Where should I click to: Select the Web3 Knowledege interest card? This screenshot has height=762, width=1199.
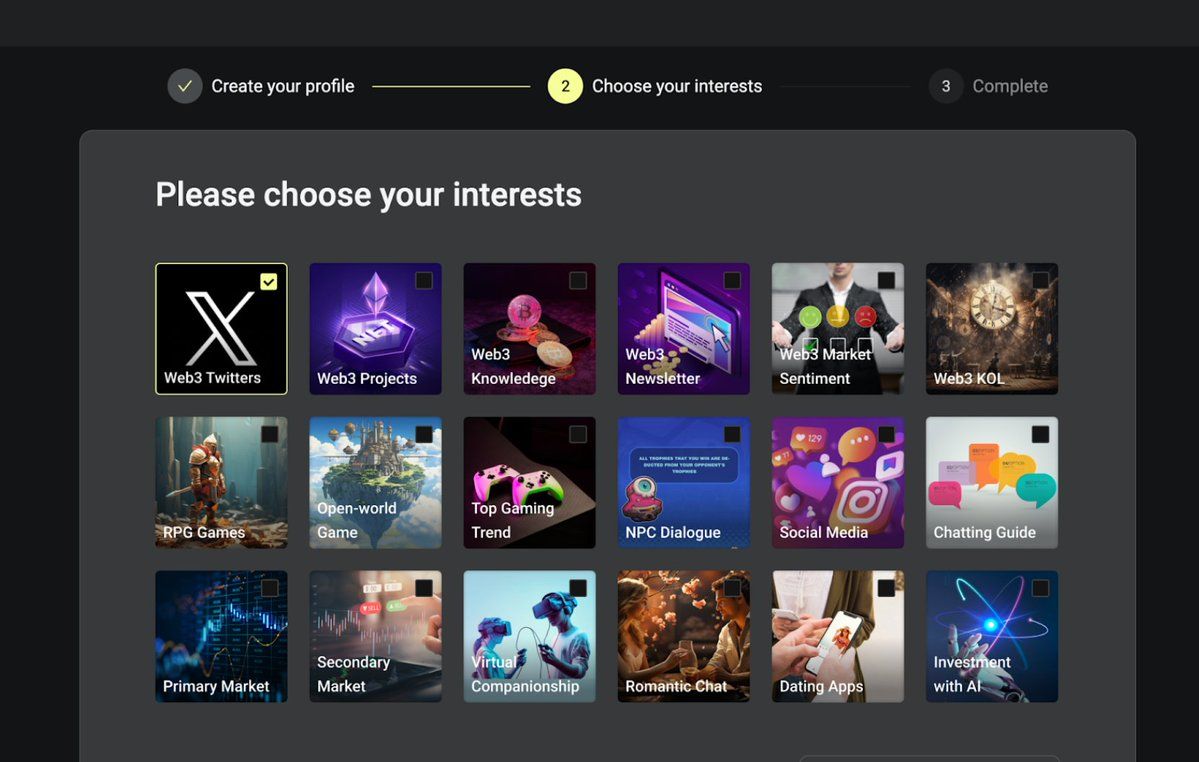529,329
